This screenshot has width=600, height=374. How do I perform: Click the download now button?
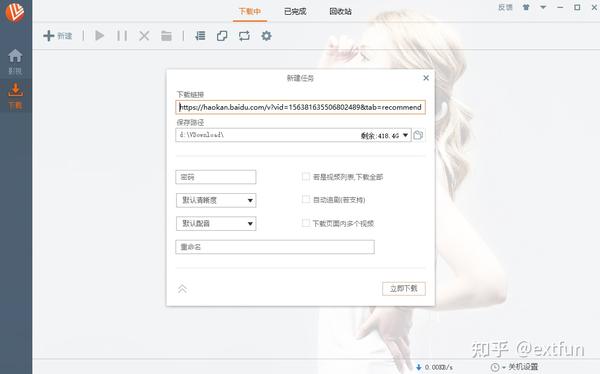[404, 289]
